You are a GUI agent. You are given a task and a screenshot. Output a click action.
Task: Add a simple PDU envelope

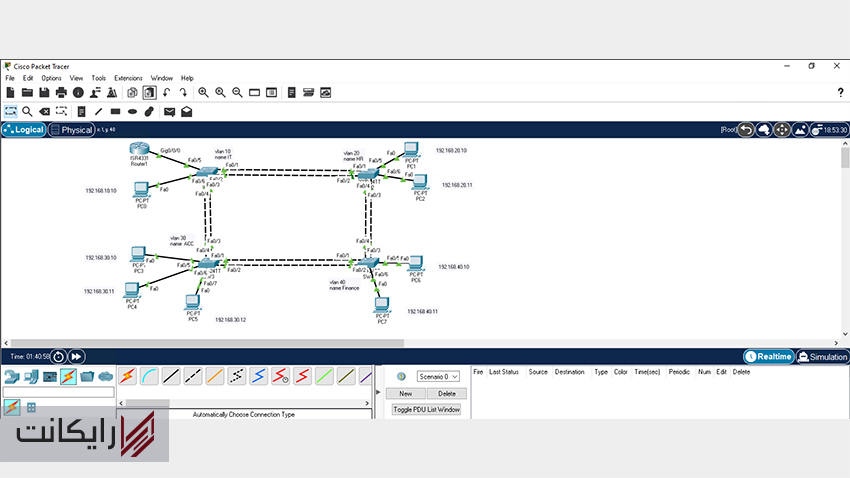tap(169, 111)
